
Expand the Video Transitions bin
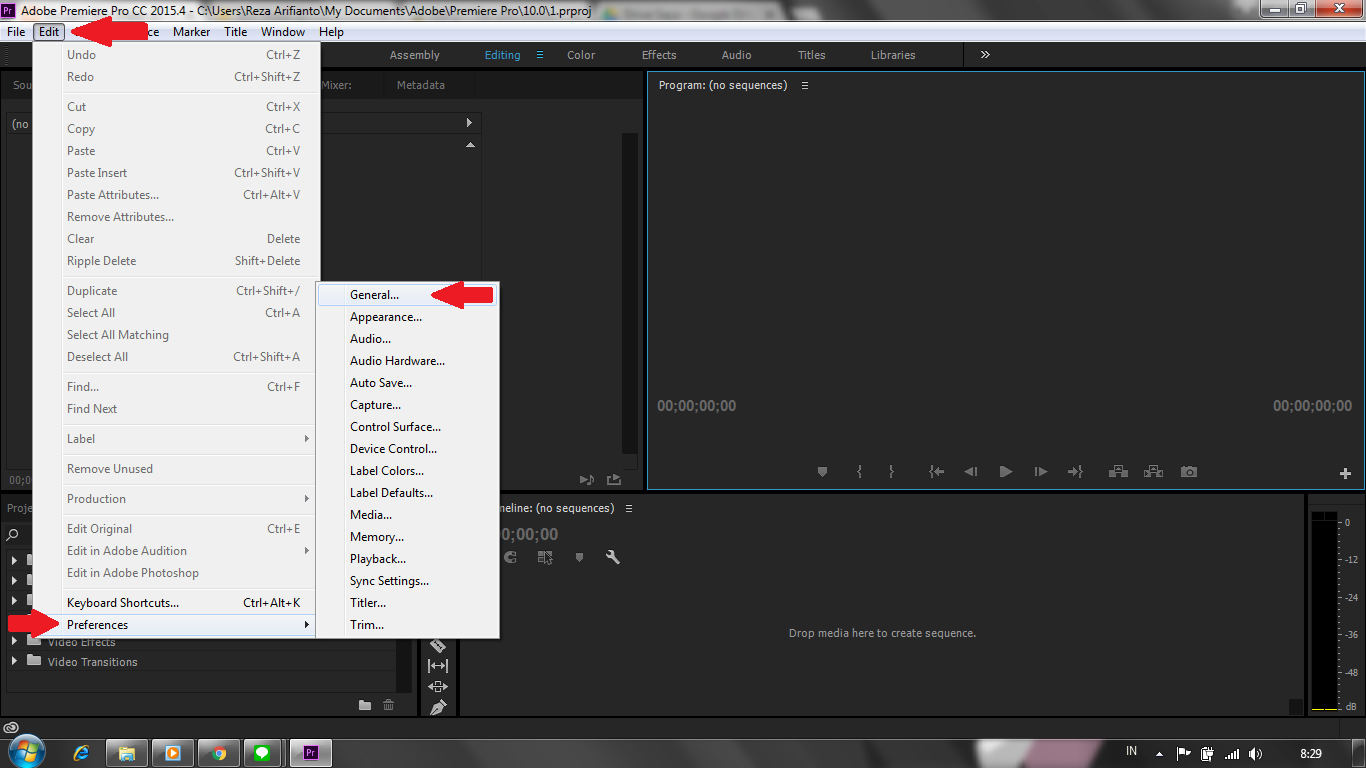15,661
